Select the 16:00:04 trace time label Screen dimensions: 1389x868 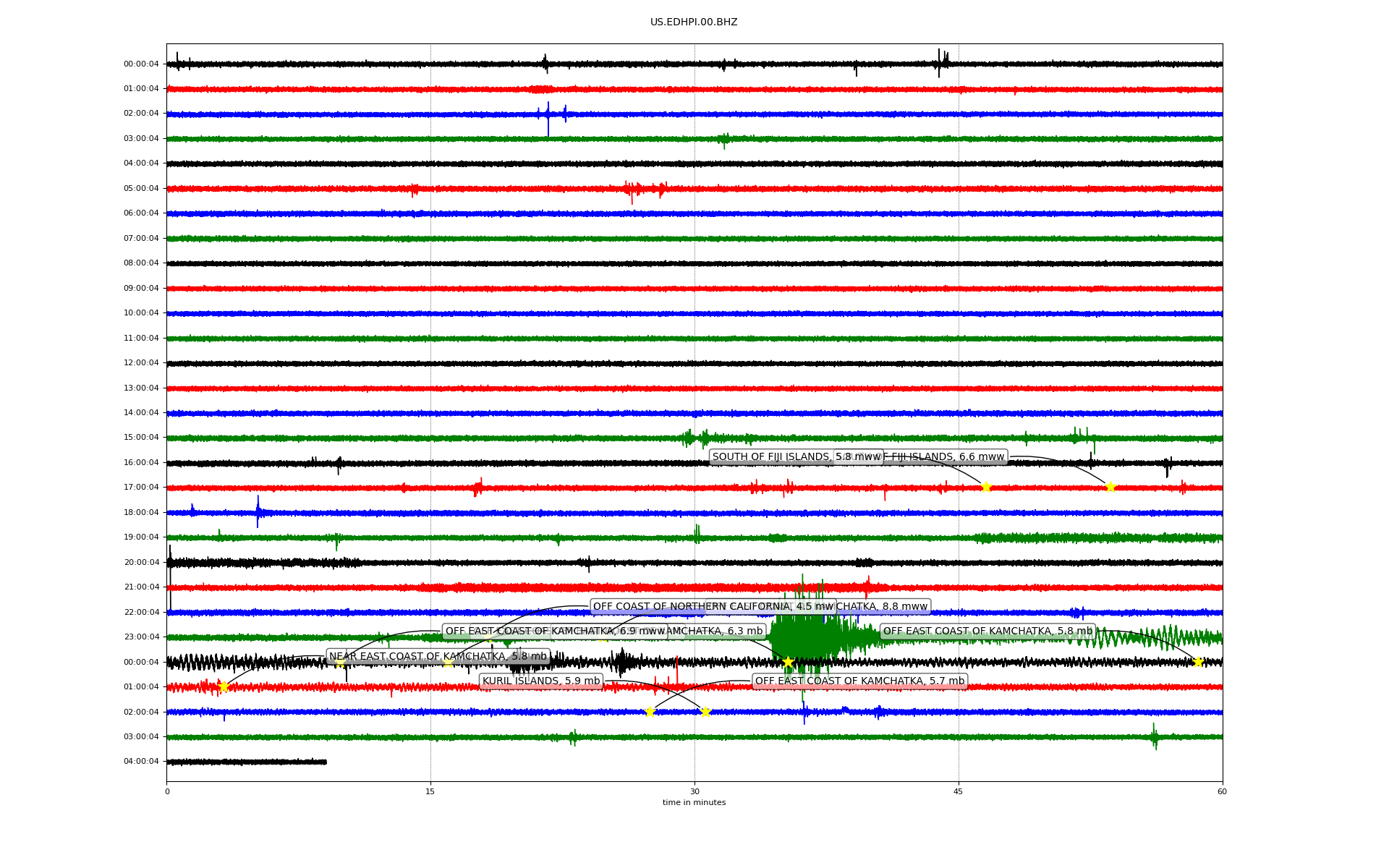coord(141,463)
